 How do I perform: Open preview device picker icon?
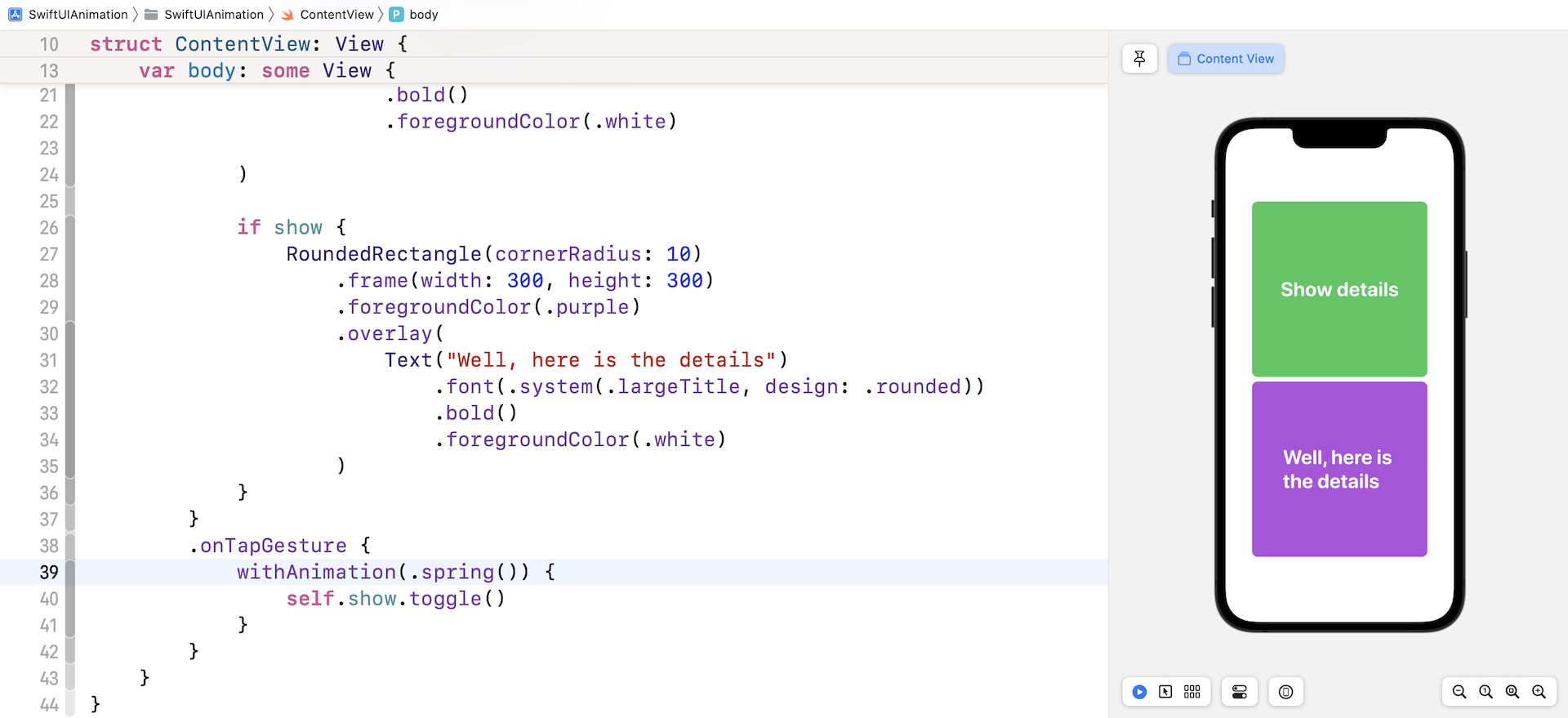pyautogui.click(x=1285, y=692)
